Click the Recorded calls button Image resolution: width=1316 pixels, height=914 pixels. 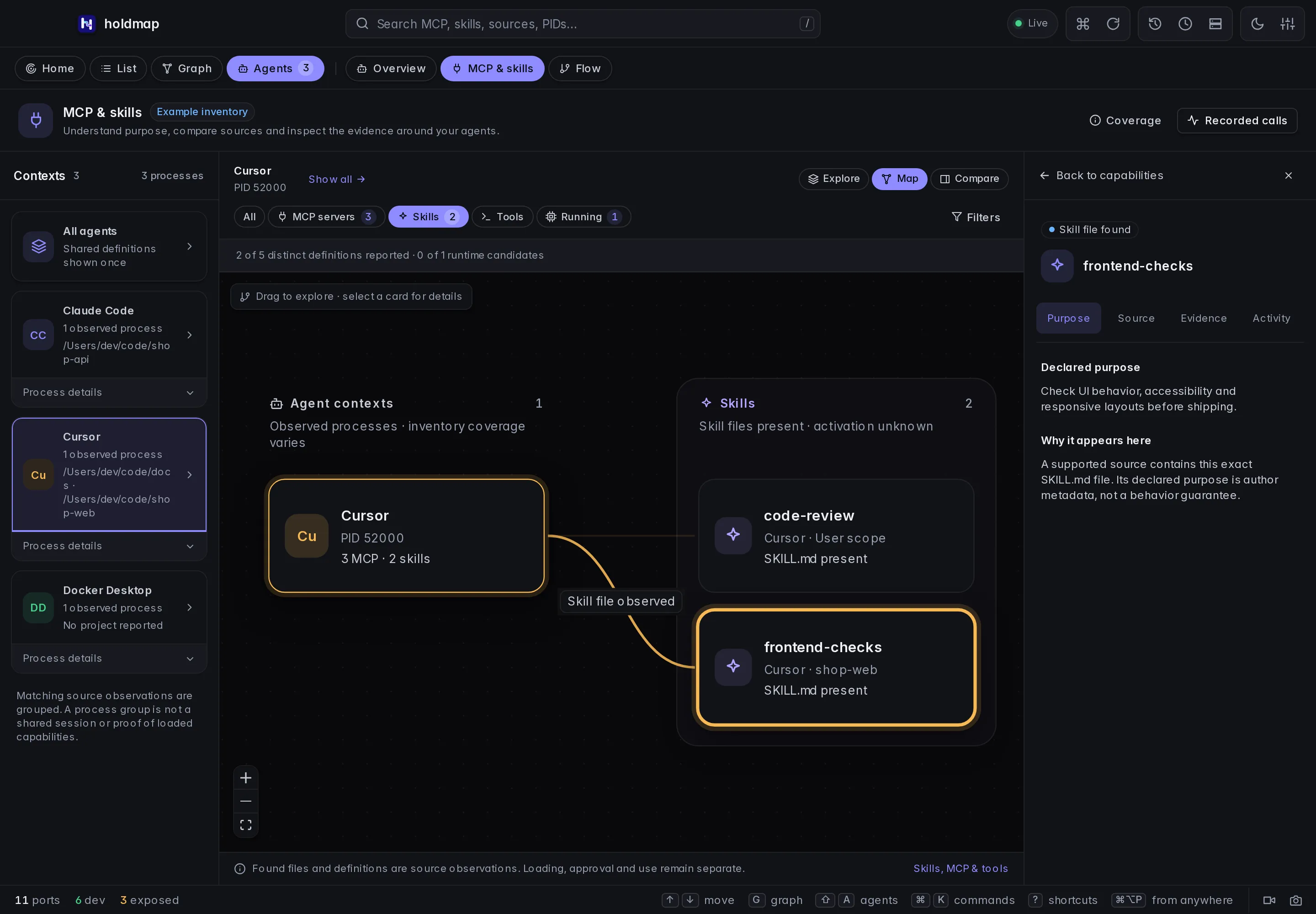coord(1237,120)
